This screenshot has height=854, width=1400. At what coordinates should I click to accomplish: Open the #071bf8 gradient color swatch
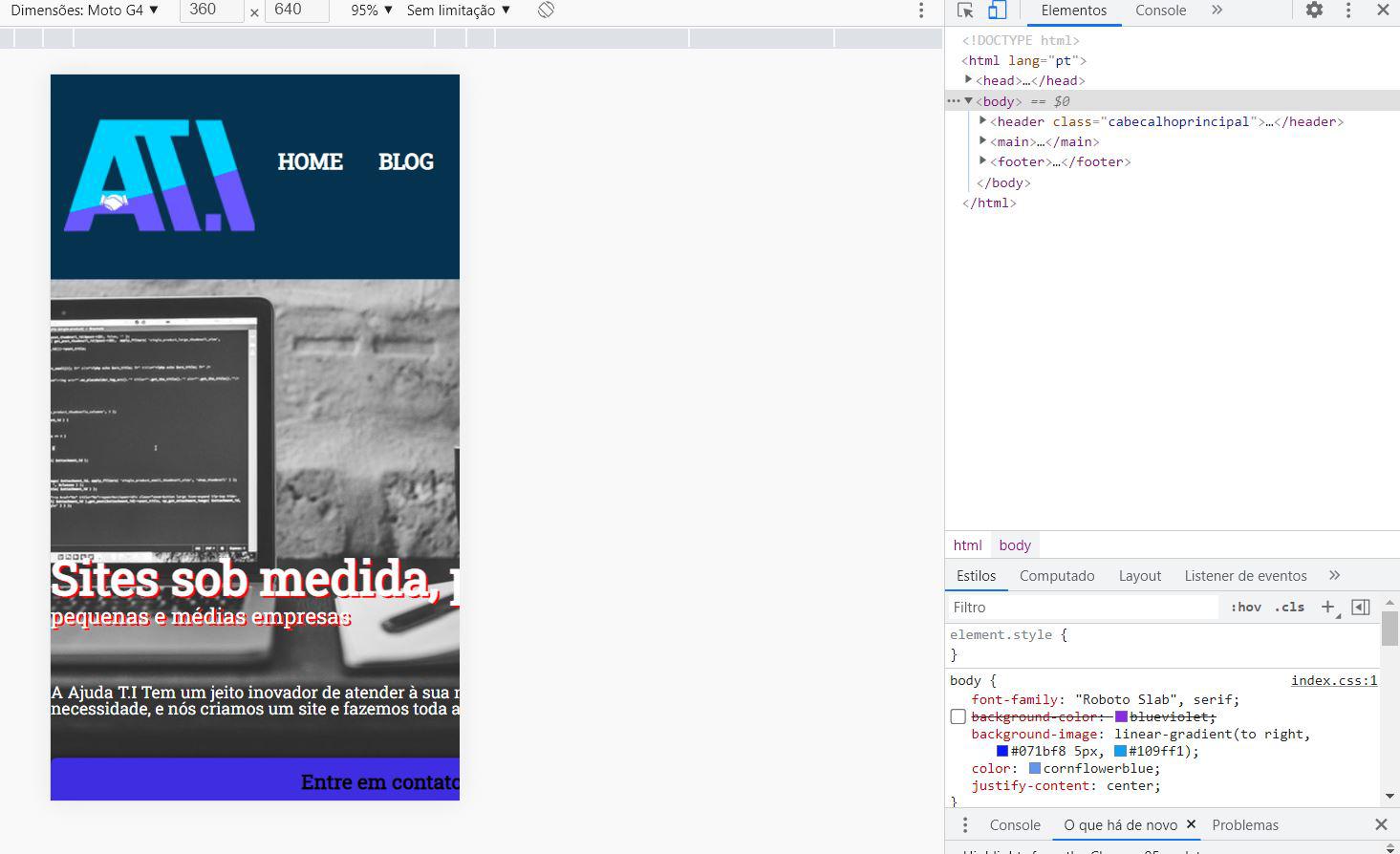point(1002,751)
